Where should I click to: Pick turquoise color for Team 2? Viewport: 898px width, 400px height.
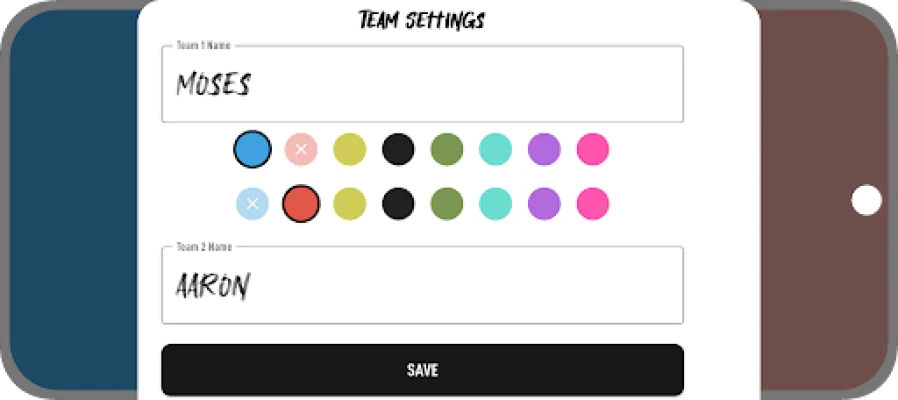496,204
